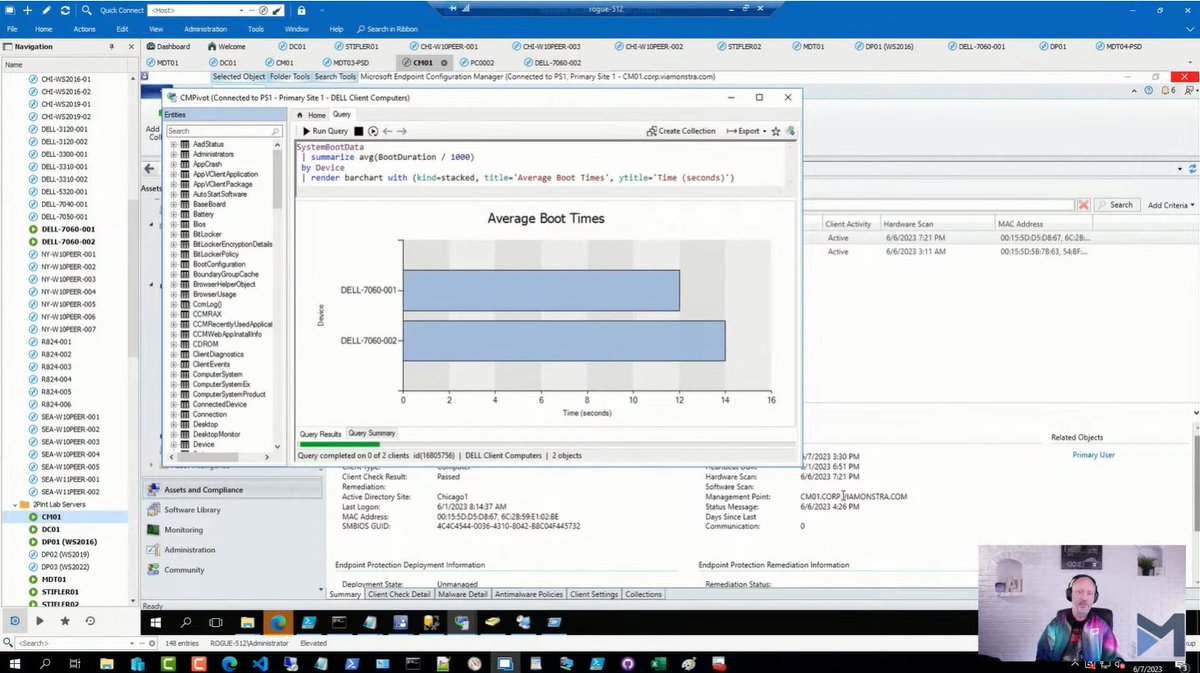Switch to the Query Results tab
This screenshot has width=1200, height=673.
point(320,434)
